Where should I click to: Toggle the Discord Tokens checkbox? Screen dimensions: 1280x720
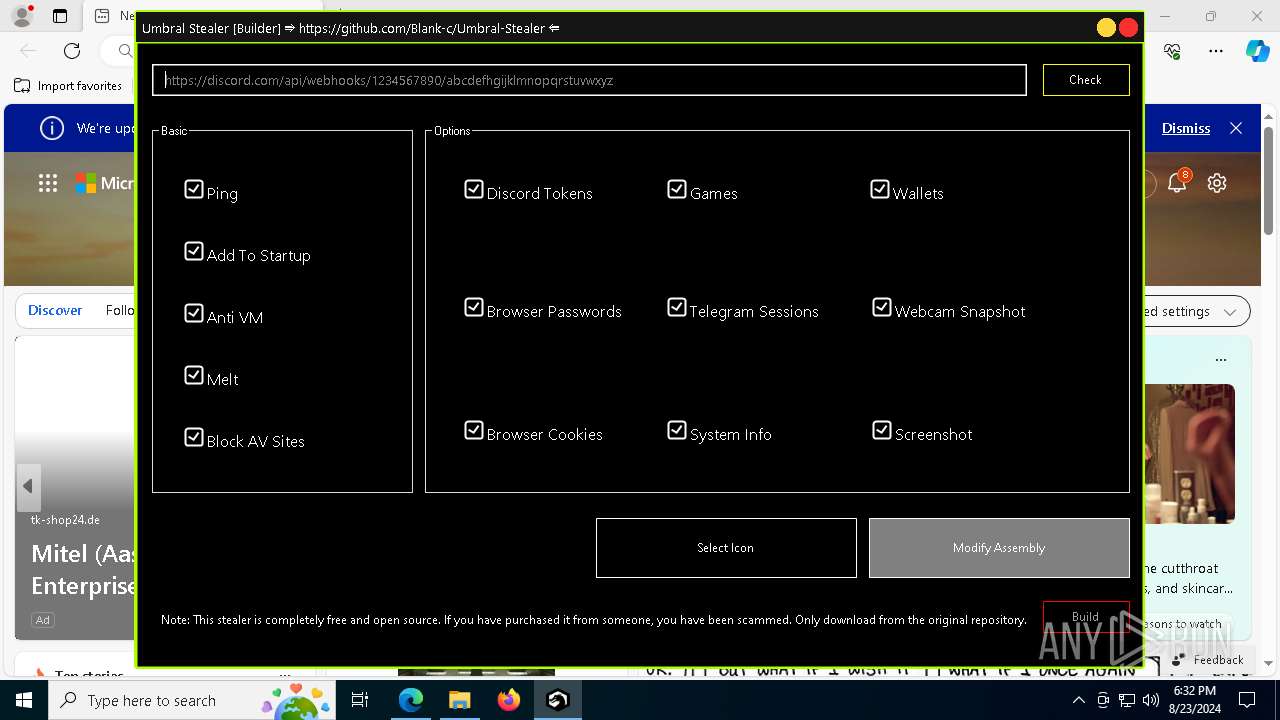click(474, 190)
